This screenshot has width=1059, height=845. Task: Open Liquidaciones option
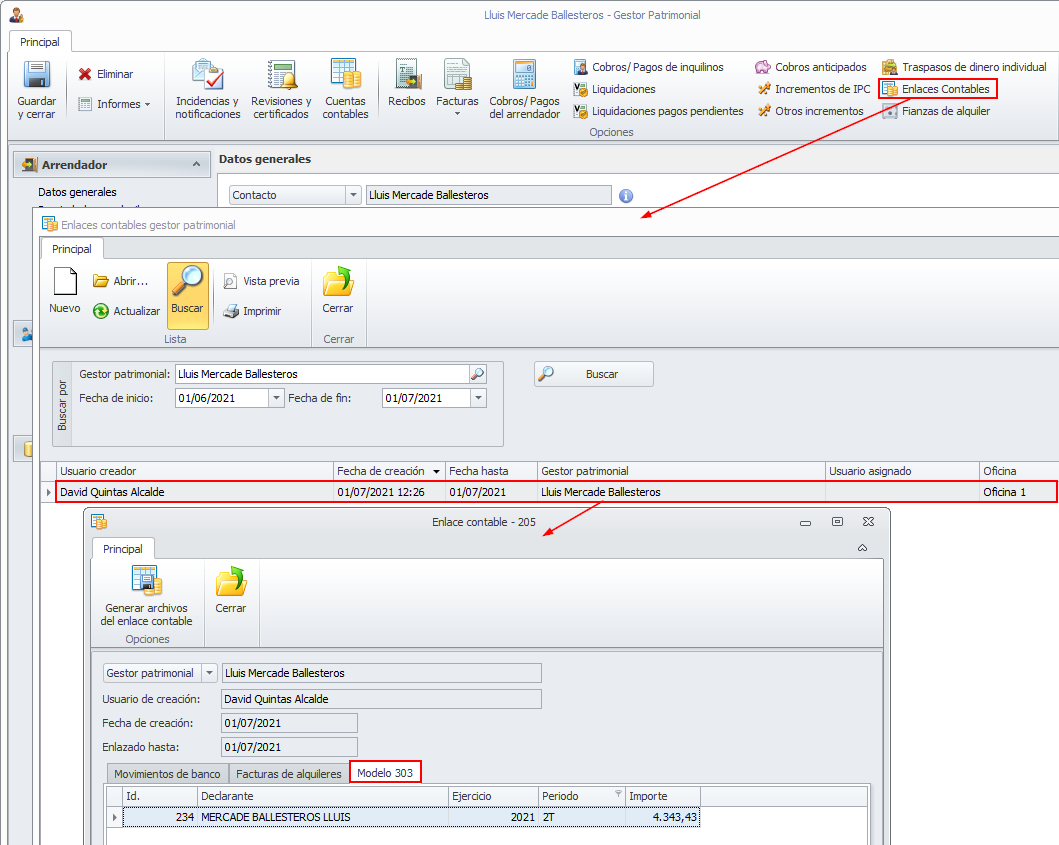(614, 89)
